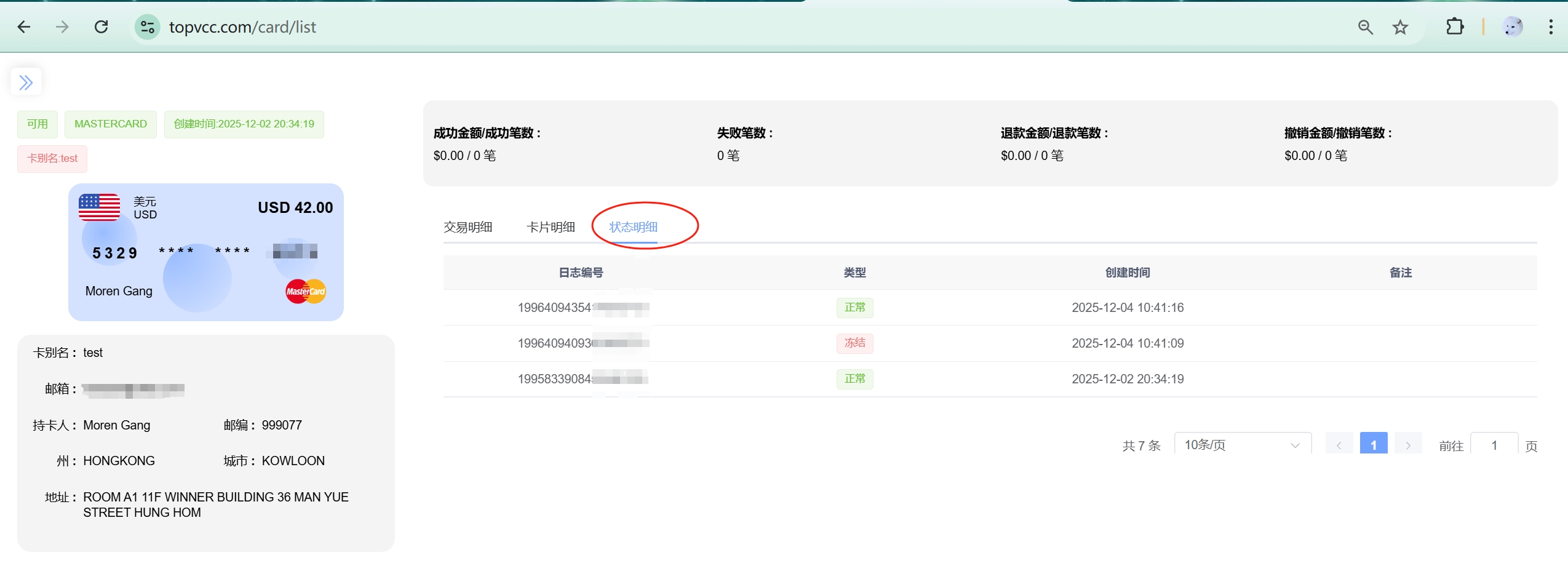Open the browser zoom magnifier icon
The image size is (1568, 579).
[x=1365, y=27]
